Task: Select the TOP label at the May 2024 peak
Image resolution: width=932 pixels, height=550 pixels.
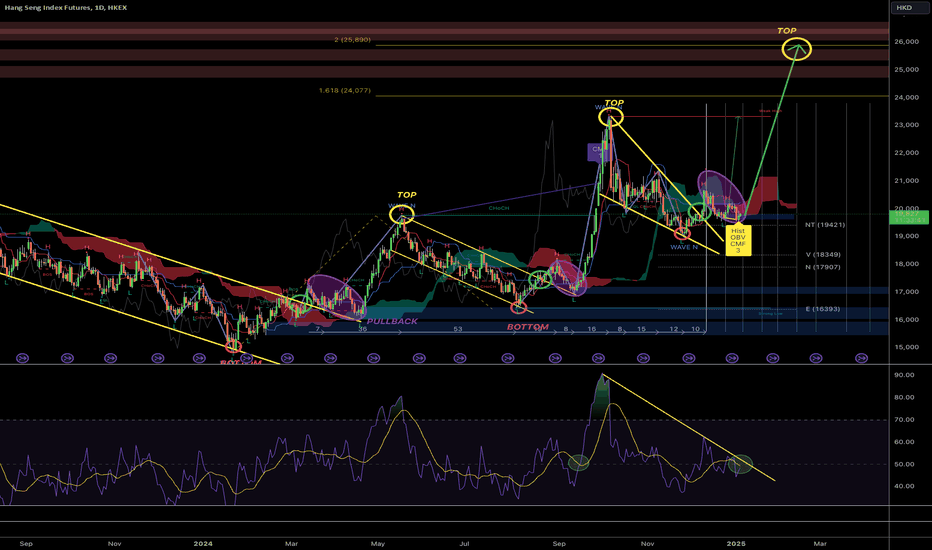Action: (x=407, y=195)
